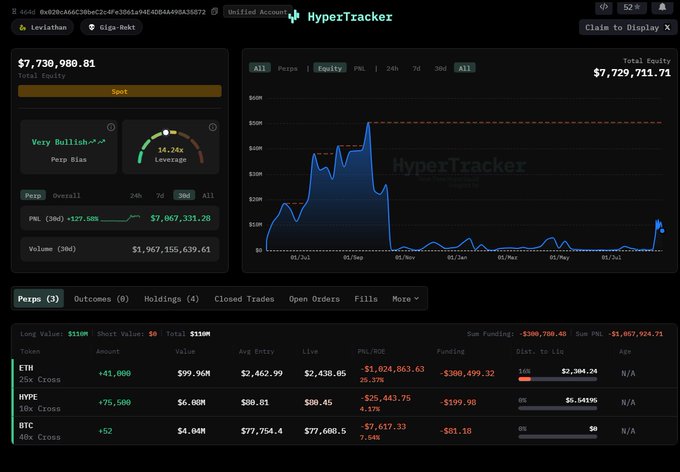Image resolution: width=680 pixels, height=472 pixels.
Task: Click the latest equity point on chart
Action: pyautogui.click(x=662, y=231)
